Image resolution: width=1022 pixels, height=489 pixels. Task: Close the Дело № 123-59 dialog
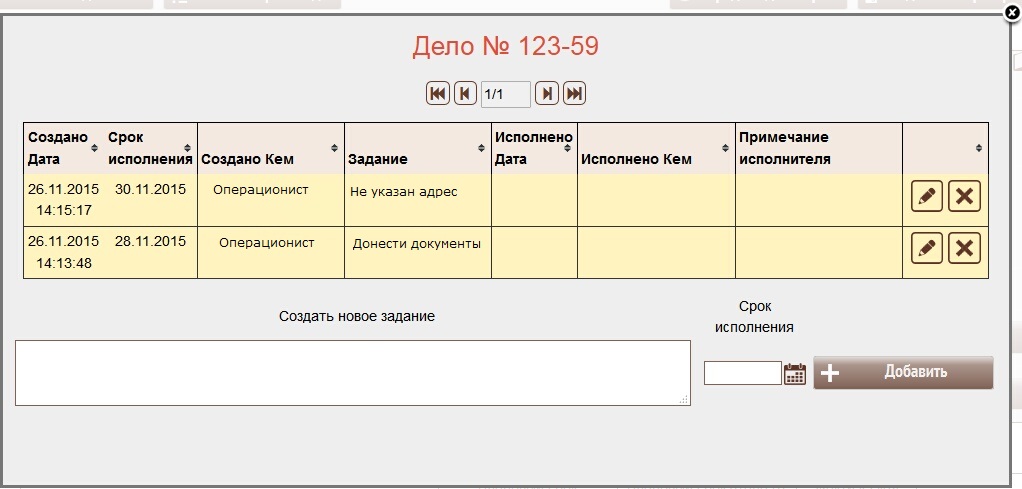click(1011, 13)
